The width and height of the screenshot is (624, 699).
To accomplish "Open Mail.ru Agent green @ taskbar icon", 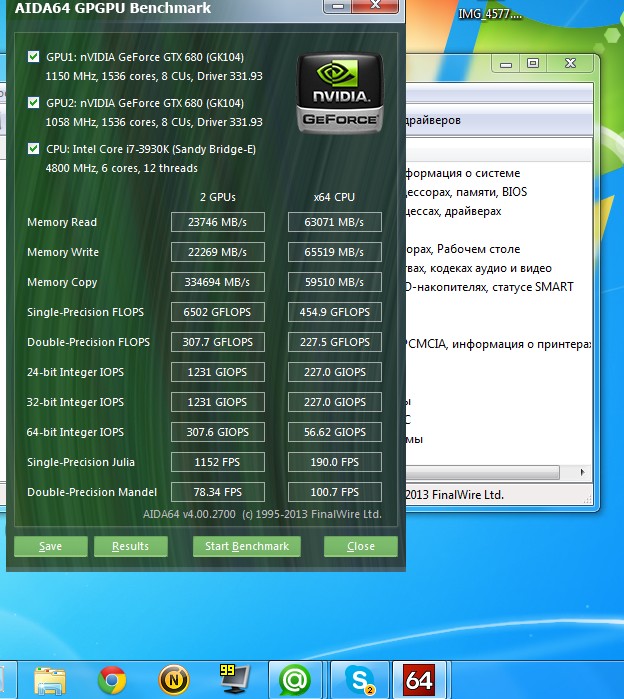I will (x=295, y=681).
